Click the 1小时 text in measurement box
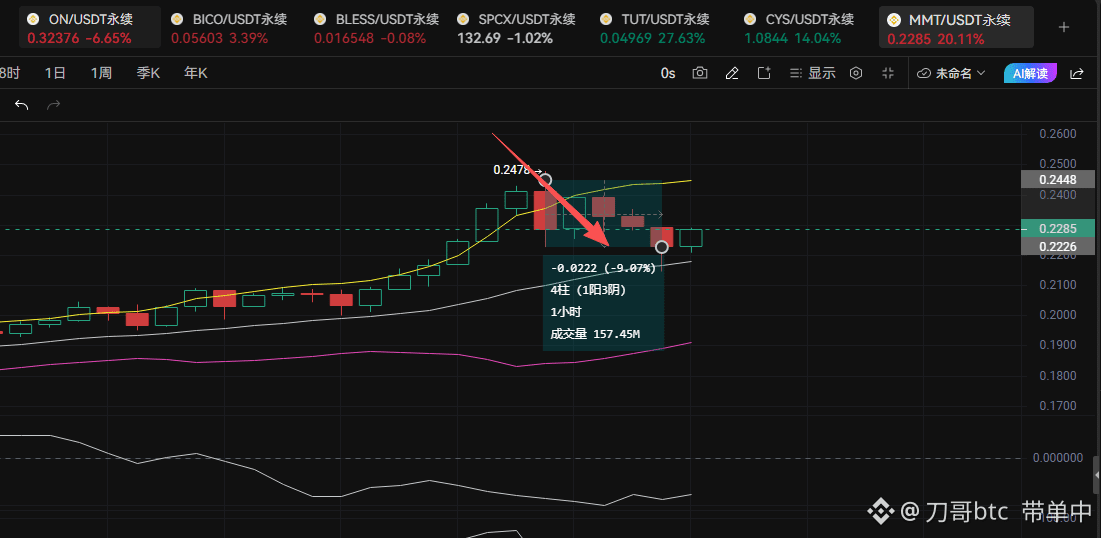 567,312
